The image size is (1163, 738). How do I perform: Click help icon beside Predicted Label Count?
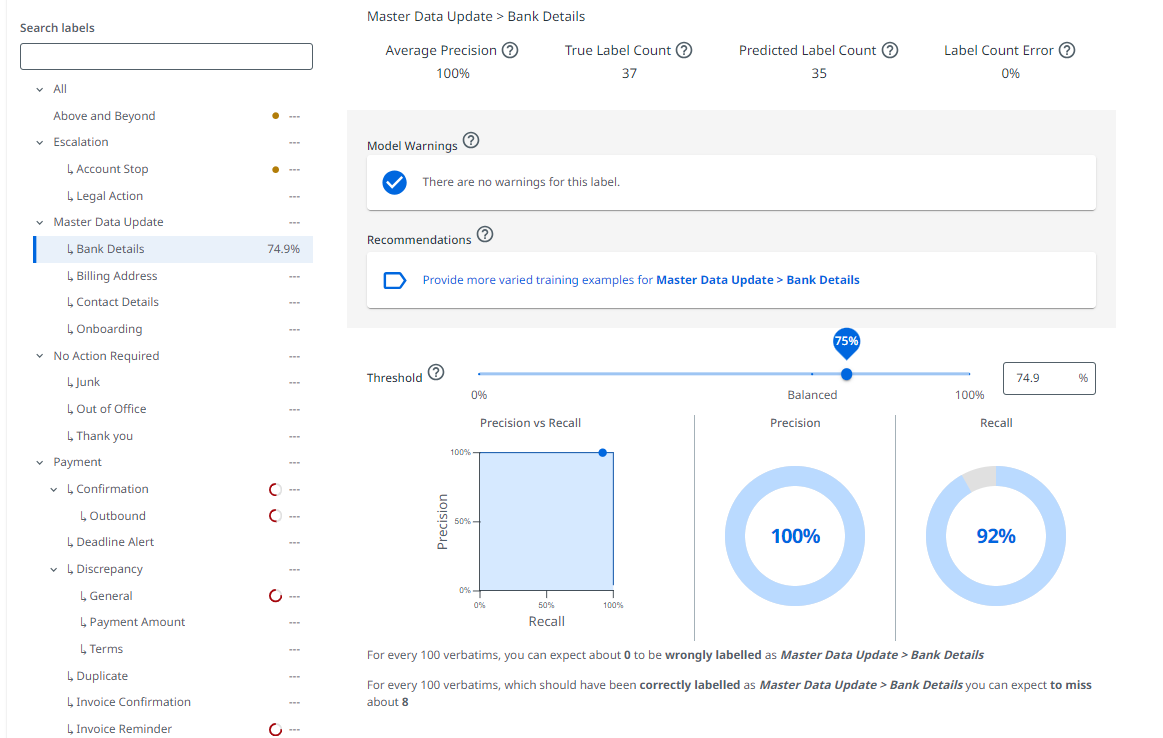889,50
